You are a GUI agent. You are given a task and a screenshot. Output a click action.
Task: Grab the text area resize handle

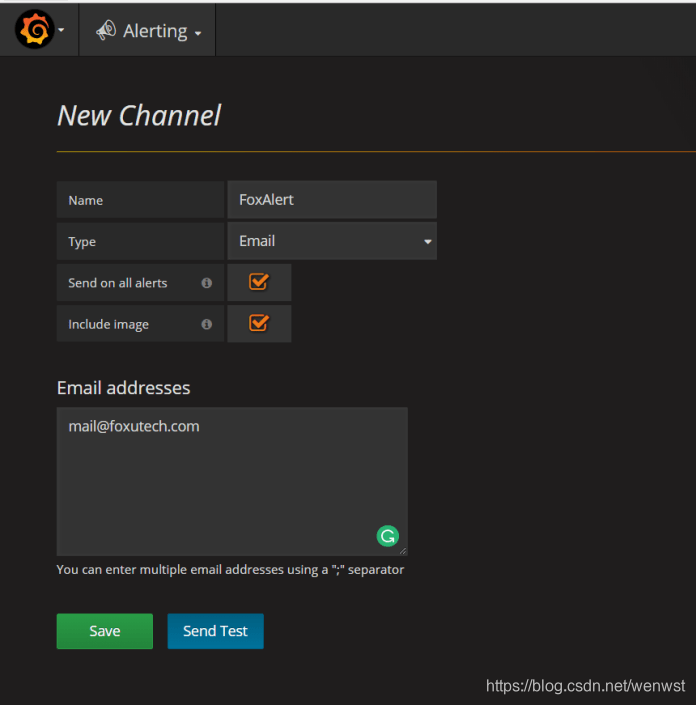pyautogui.click(x=403, y=551)
